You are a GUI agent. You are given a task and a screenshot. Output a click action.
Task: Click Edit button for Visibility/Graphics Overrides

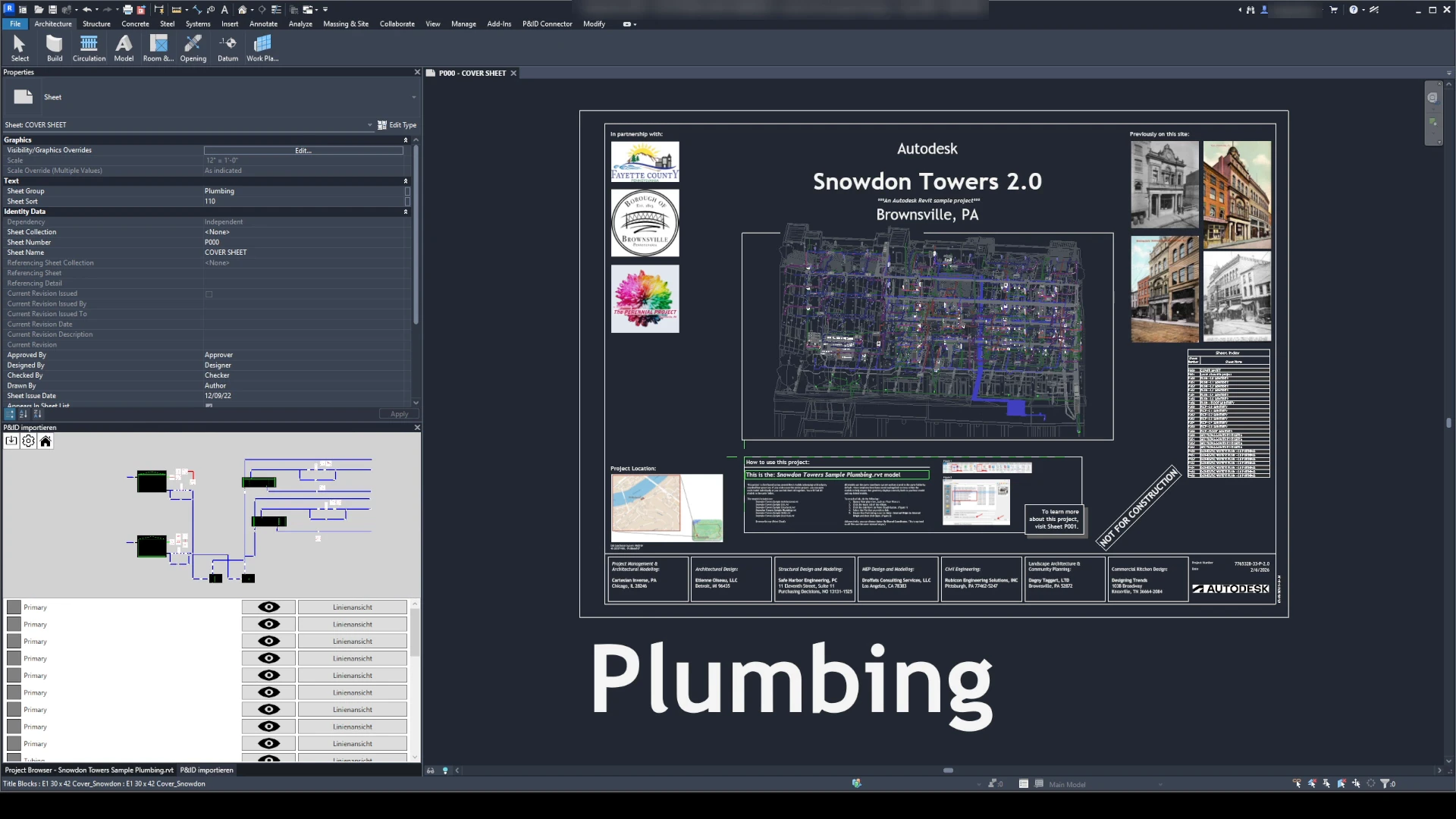[x=303, y=151]
